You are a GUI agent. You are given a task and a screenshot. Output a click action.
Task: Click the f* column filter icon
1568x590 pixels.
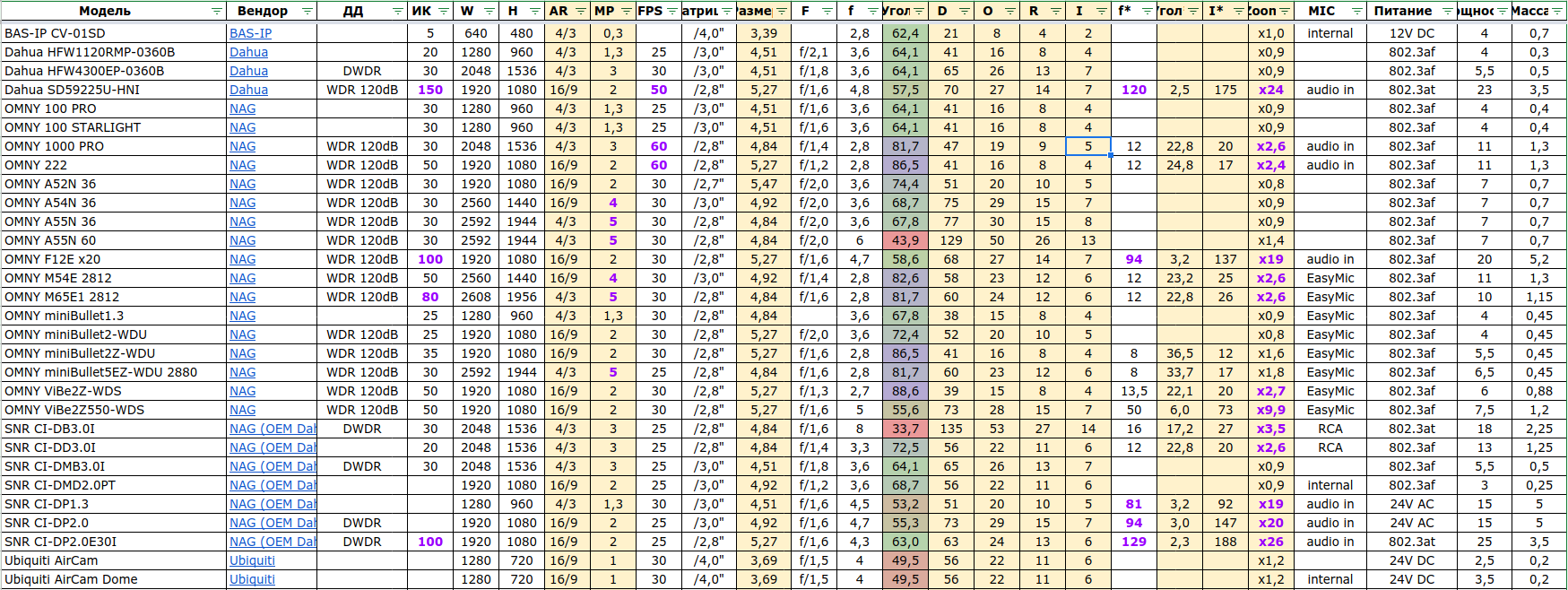click(x=1148, y=12)
